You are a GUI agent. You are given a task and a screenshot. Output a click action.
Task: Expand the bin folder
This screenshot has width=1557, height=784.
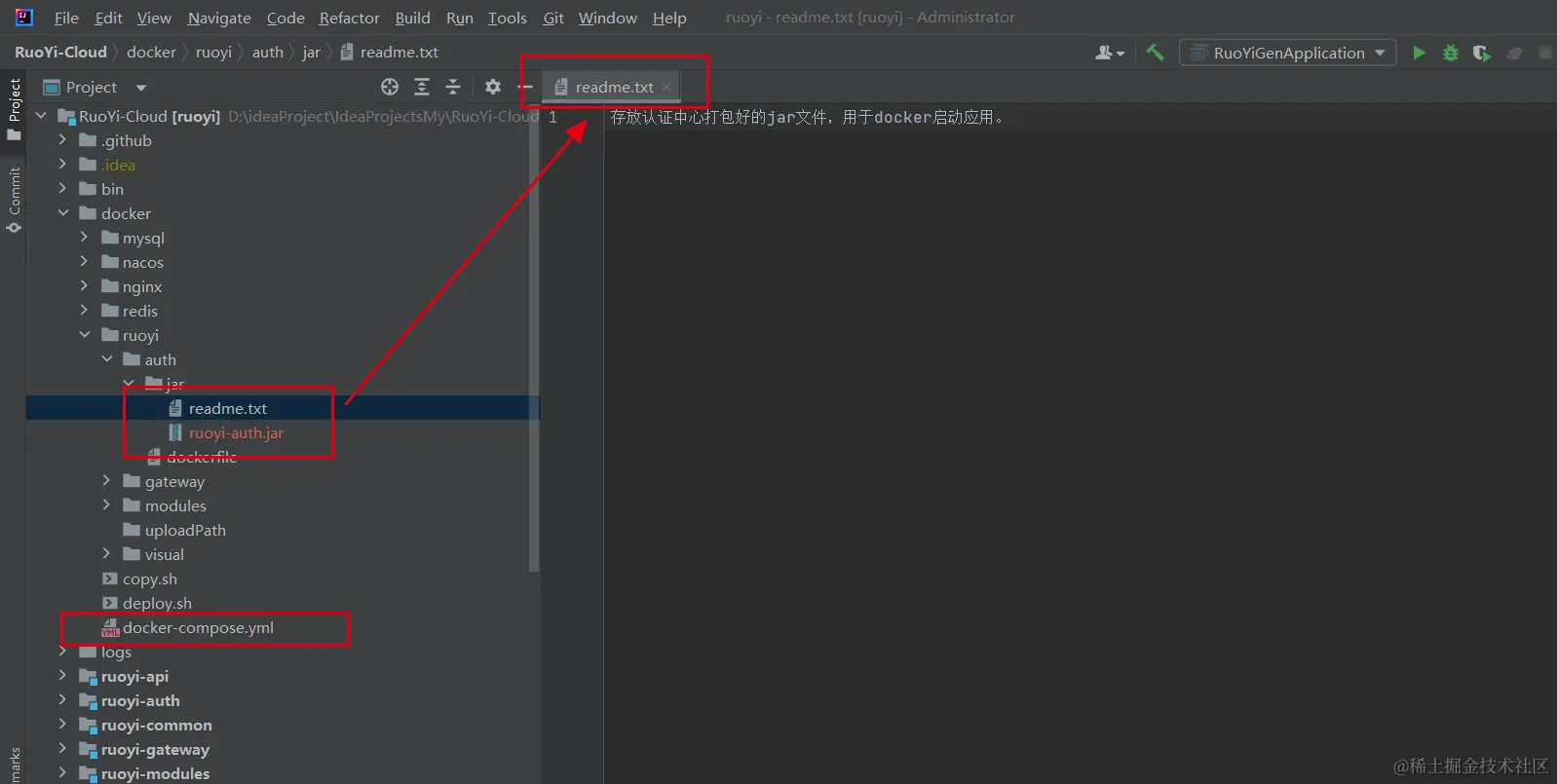tap(63, 189)
